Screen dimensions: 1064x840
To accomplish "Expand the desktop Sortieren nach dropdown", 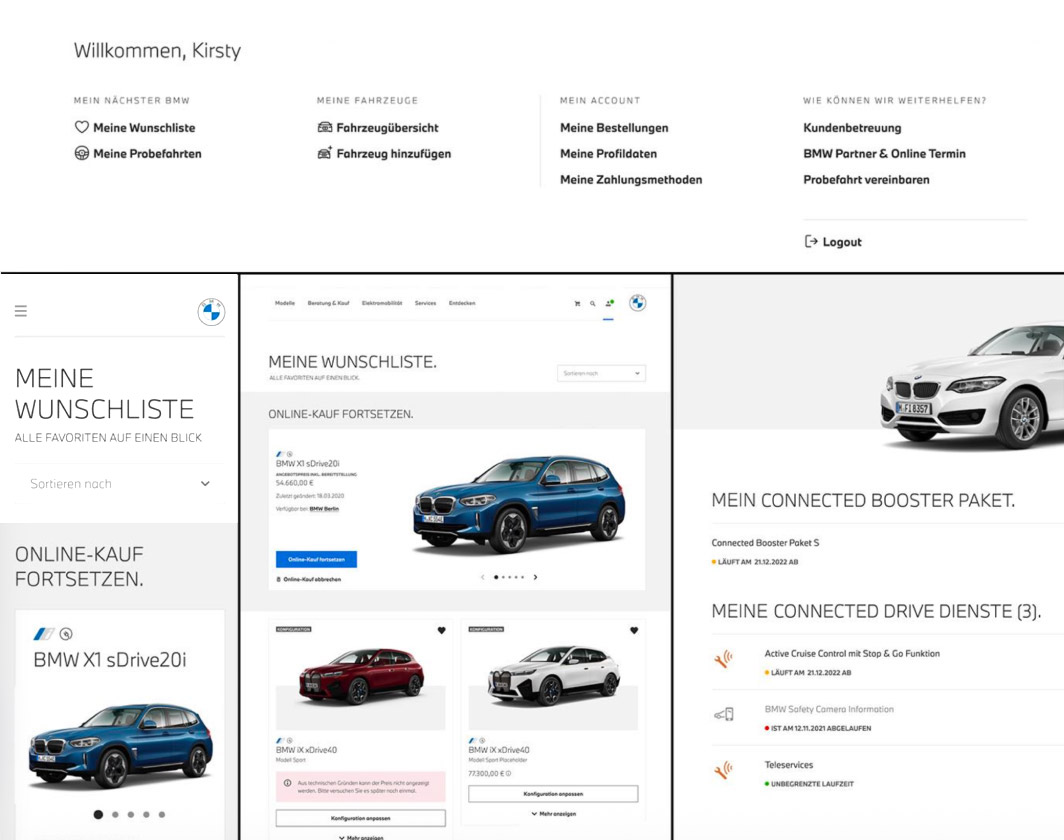I will pyautogui.click(x=601, y=373).
